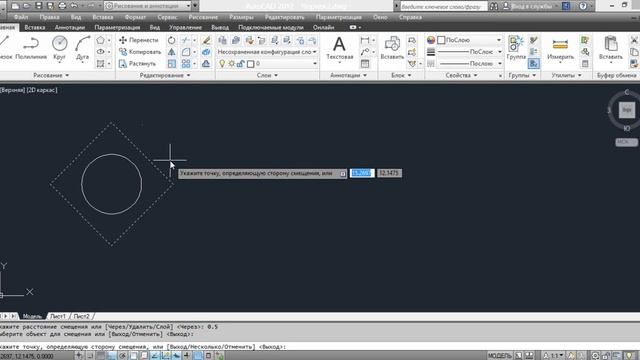
Task: Click the Offset icon in Редактирование panel
Action: pos(206,64)
